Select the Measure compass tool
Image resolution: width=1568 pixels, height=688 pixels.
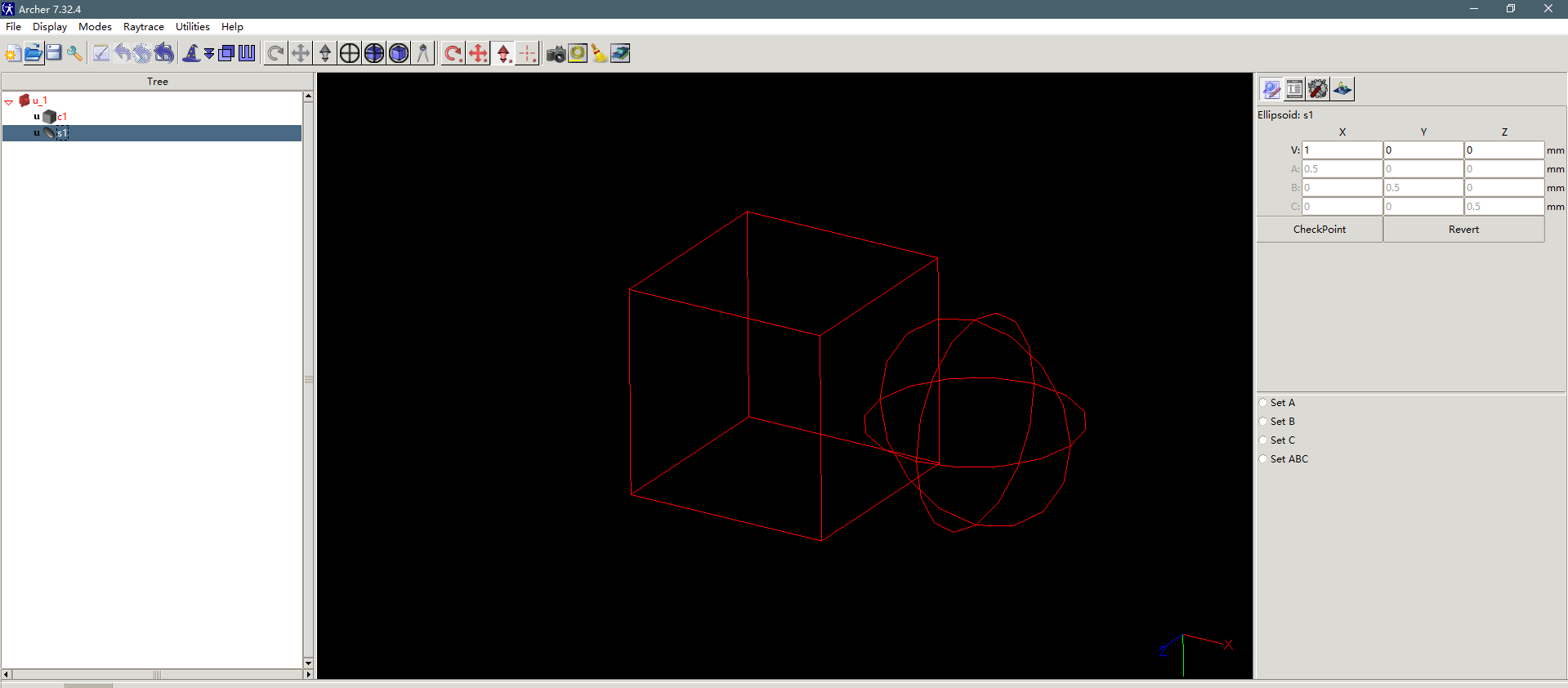(x=423, y=54)
